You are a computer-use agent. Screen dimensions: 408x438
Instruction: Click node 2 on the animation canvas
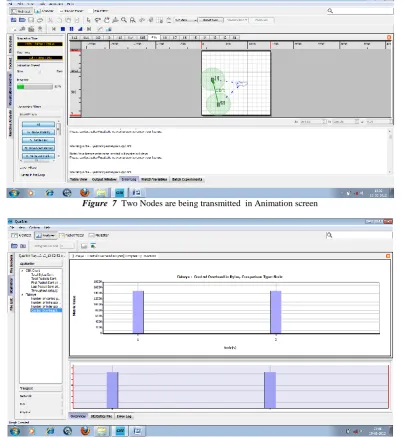(x=219, y=104)
